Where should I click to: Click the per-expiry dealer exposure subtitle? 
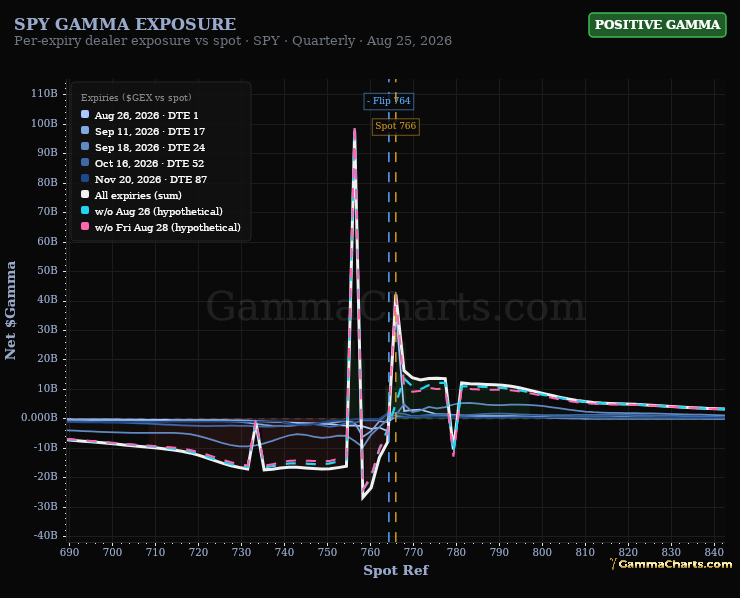click(x=233, y=41)
